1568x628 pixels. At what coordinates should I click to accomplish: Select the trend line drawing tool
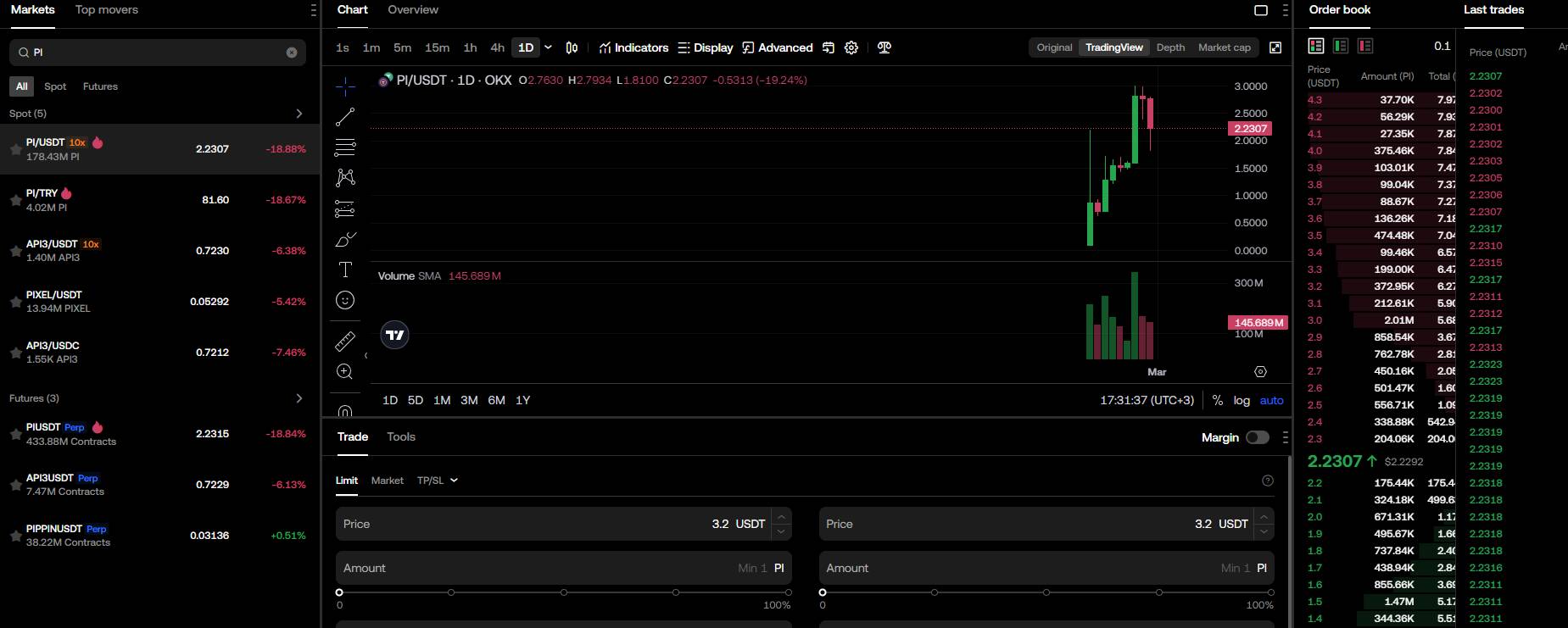[x=345, y=117]
